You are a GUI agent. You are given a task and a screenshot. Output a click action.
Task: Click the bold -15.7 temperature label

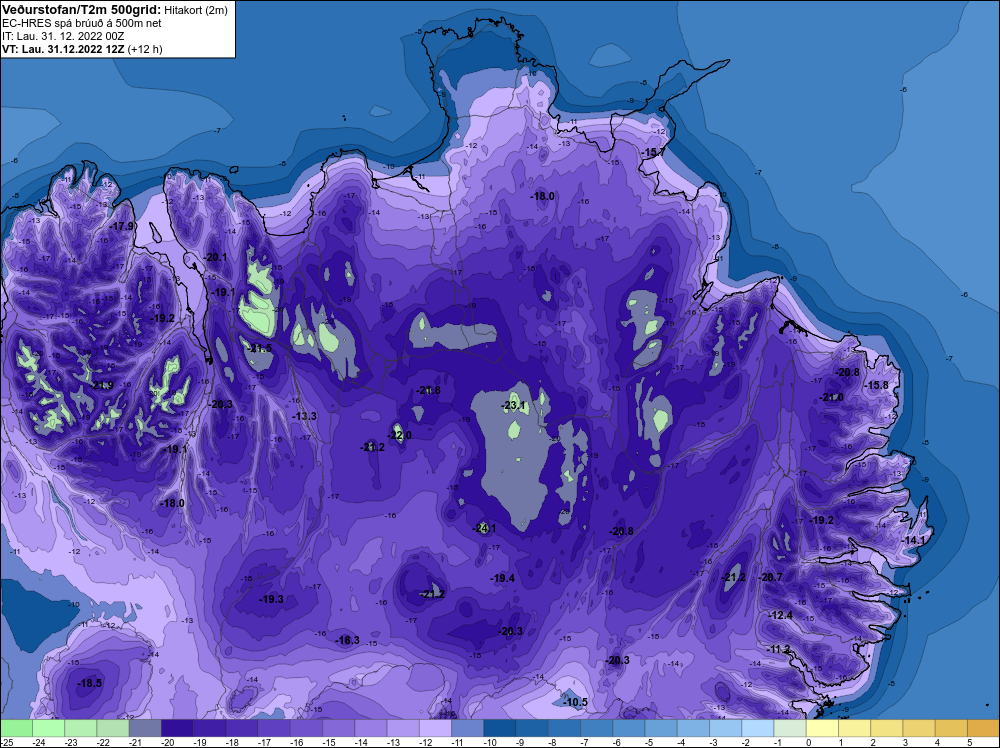653,153
